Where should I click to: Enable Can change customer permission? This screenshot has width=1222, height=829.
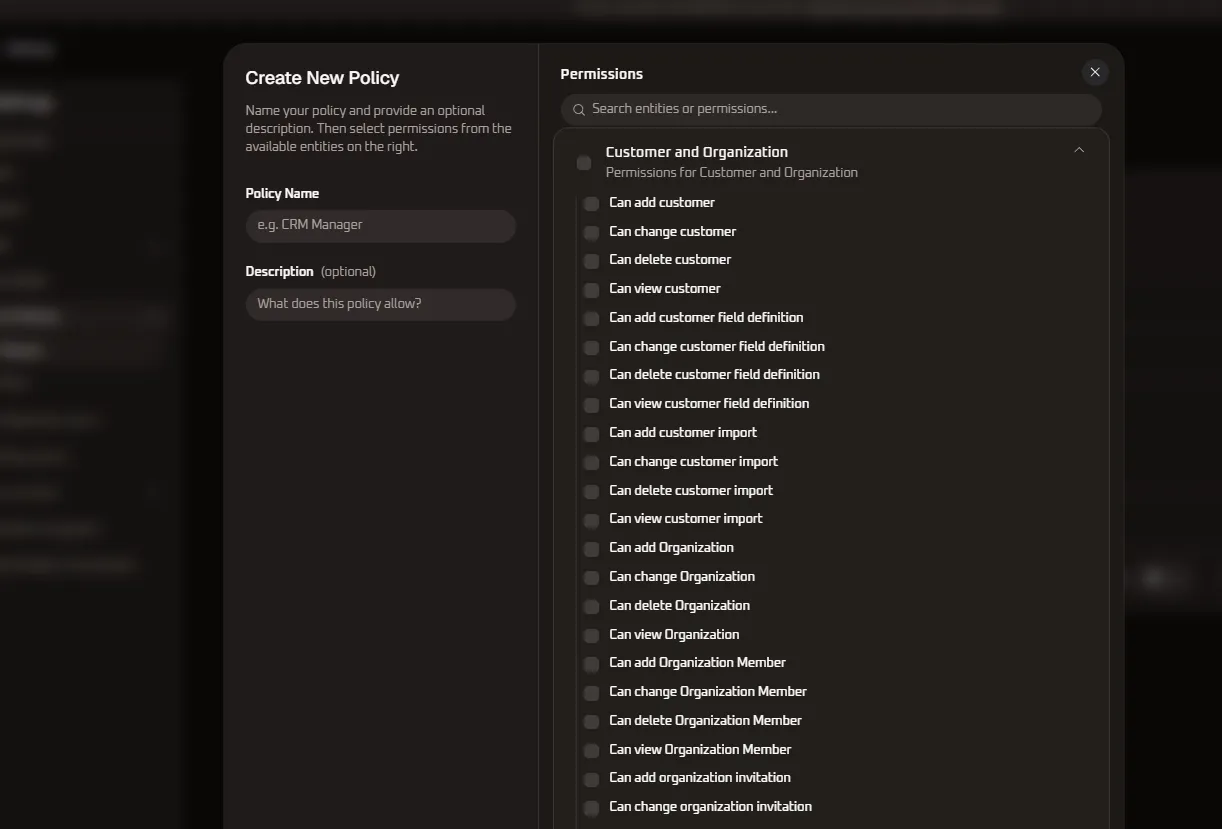[591, 232]
